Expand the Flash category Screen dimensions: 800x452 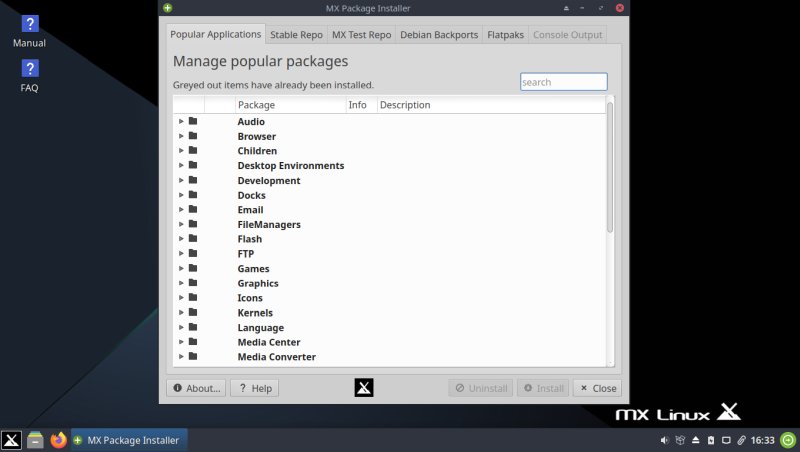tap(181, 239)
